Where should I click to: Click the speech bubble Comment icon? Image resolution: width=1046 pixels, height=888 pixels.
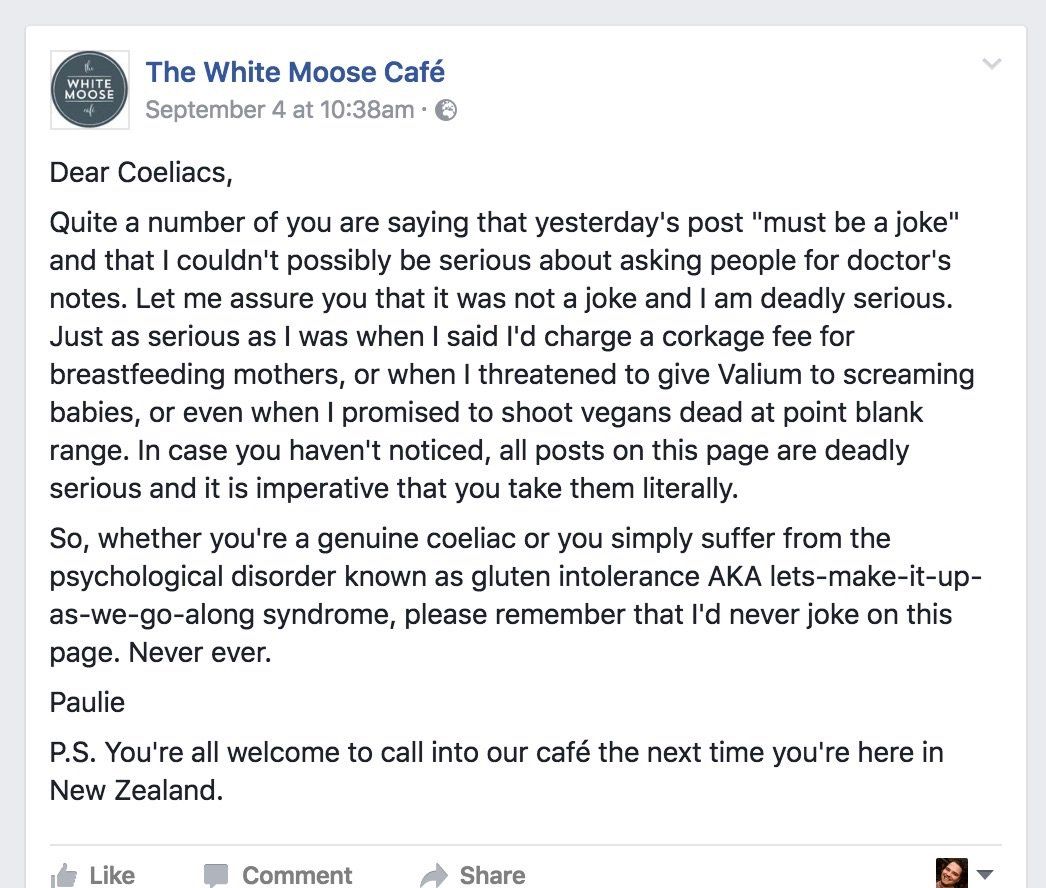[x=216, y=875]
